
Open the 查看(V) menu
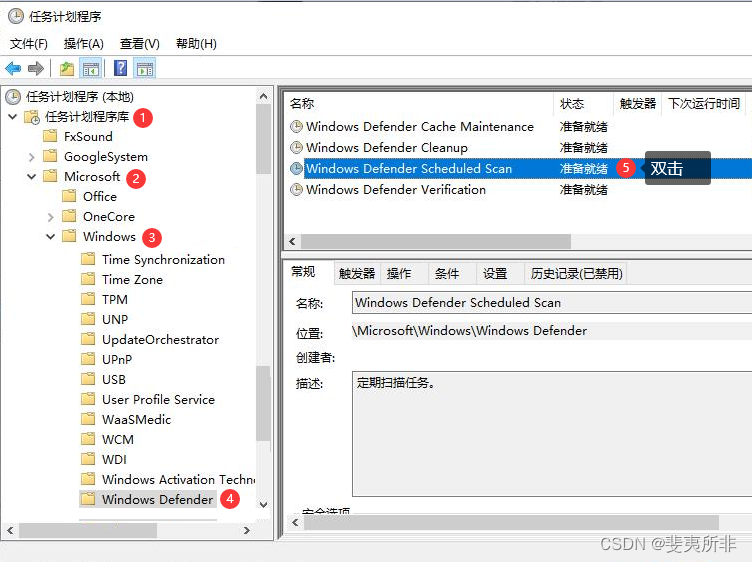[140, 44]
